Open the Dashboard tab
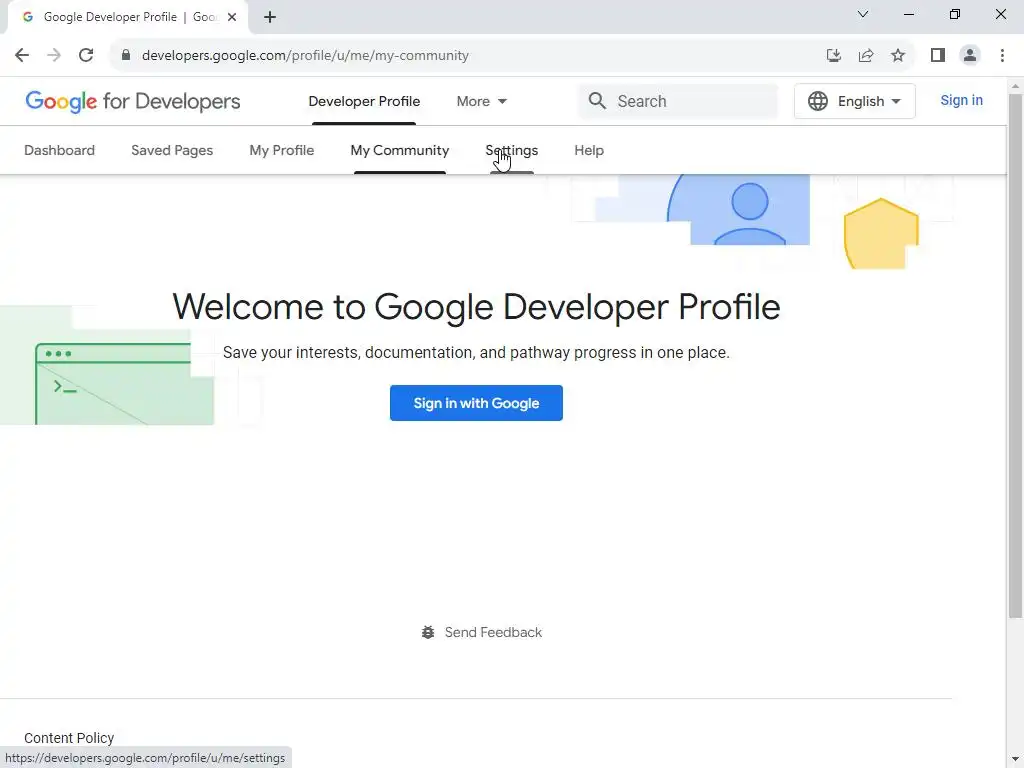This screenshot has height=768, width=1024. [59, 150]
